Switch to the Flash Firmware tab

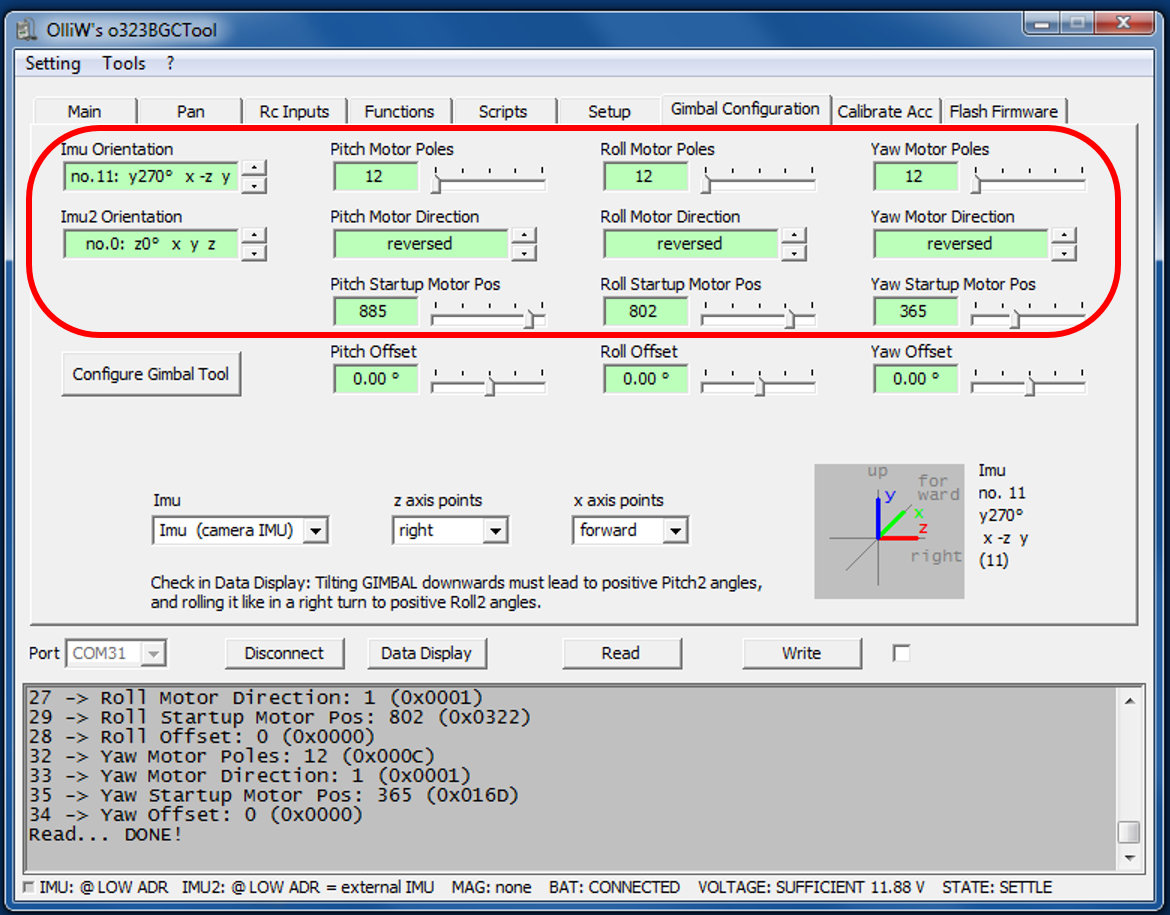tap(1003, 111)
